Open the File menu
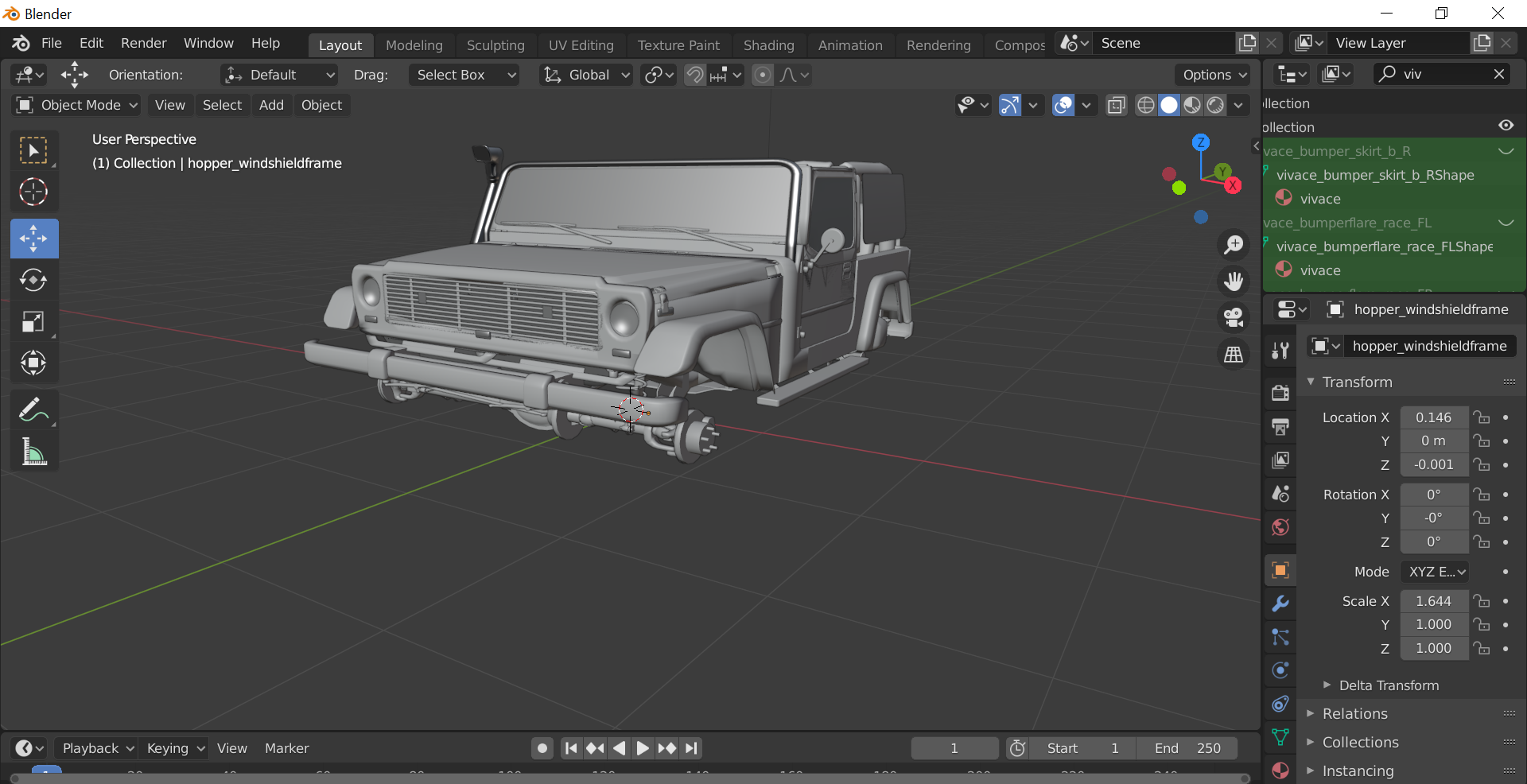This screenshot has width=1527, height=784. (52, 43)
